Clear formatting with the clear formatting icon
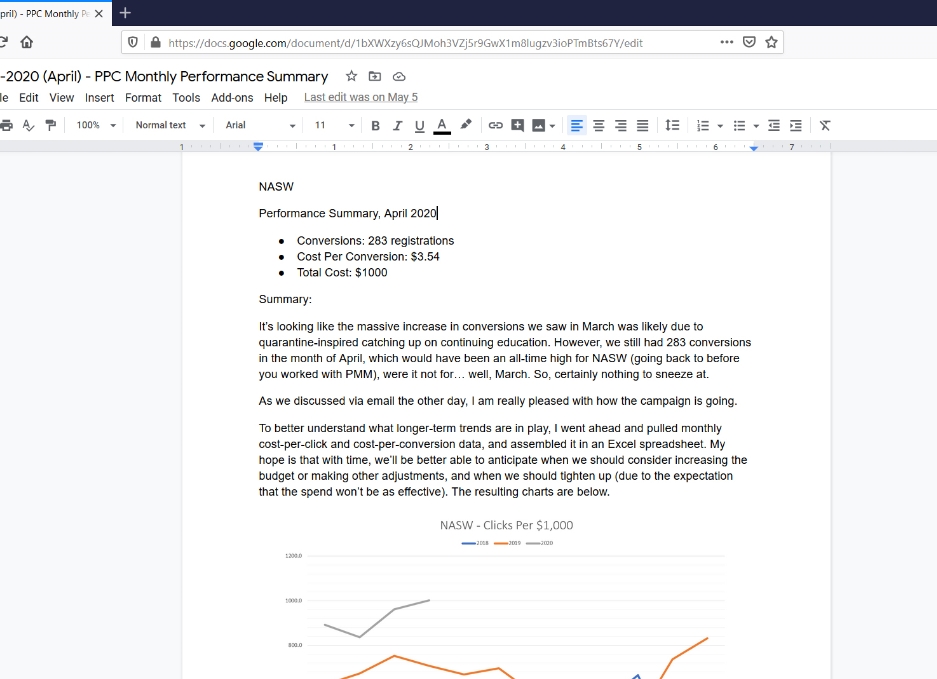Screen dimensions: 937x679 click(x=824, y=125)
